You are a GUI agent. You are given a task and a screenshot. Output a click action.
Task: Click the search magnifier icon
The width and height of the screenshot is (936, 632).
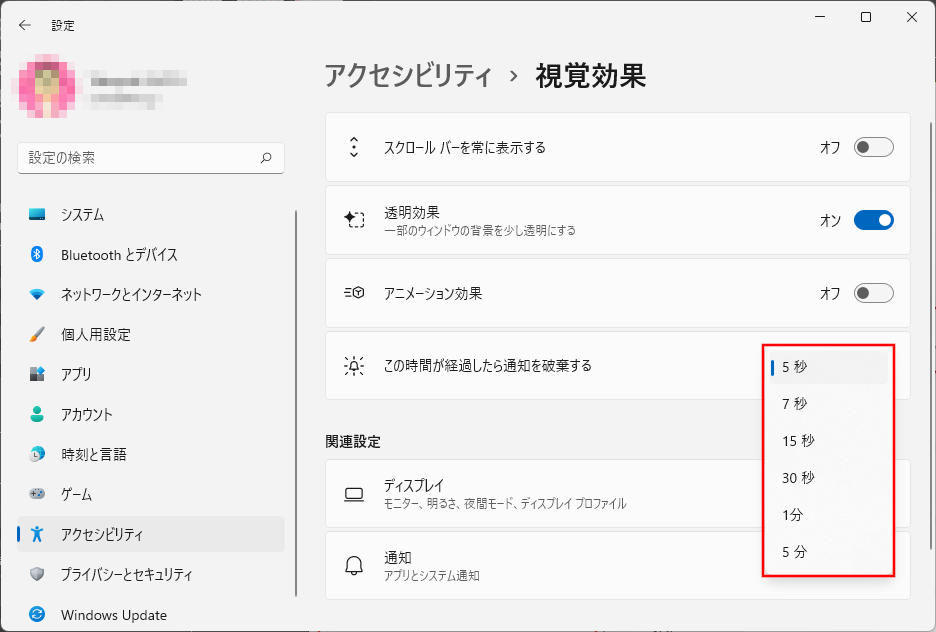(x=266, y=158)
